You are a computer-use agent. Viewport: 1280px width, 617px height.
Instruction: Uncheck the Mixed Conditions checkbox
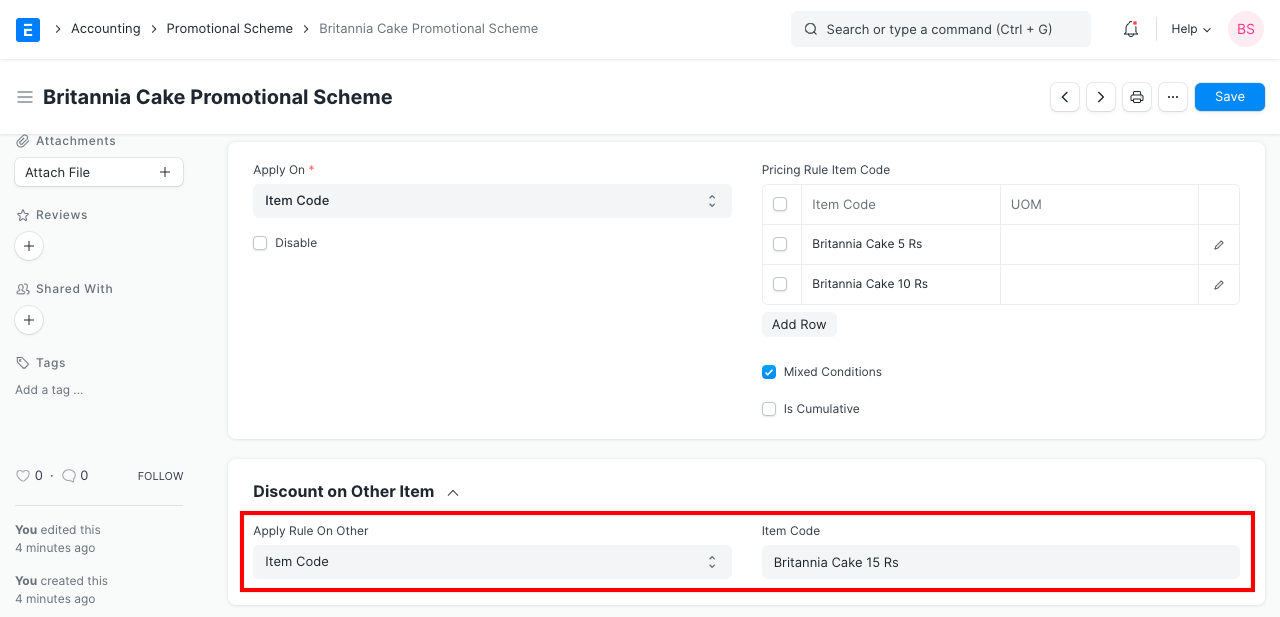click(768, 371)
